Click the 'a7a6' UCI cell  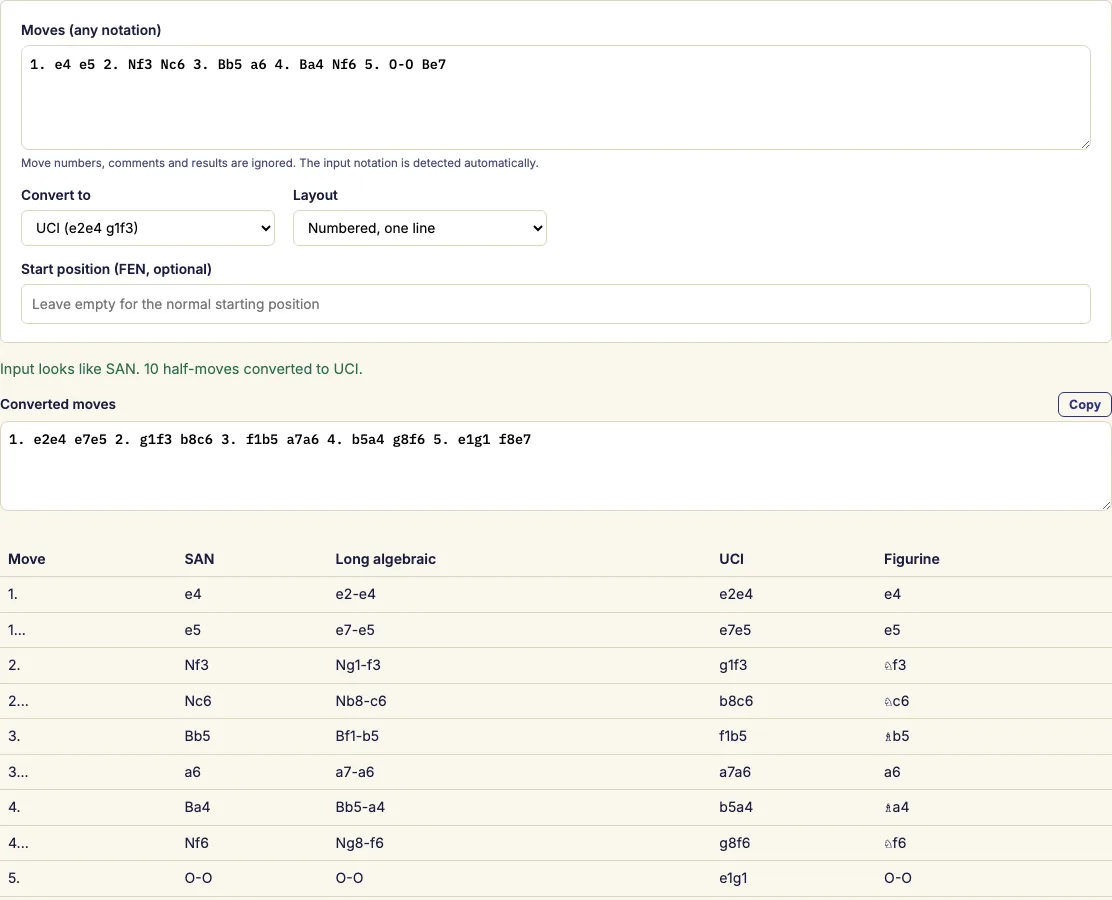(x=735, y=772)
